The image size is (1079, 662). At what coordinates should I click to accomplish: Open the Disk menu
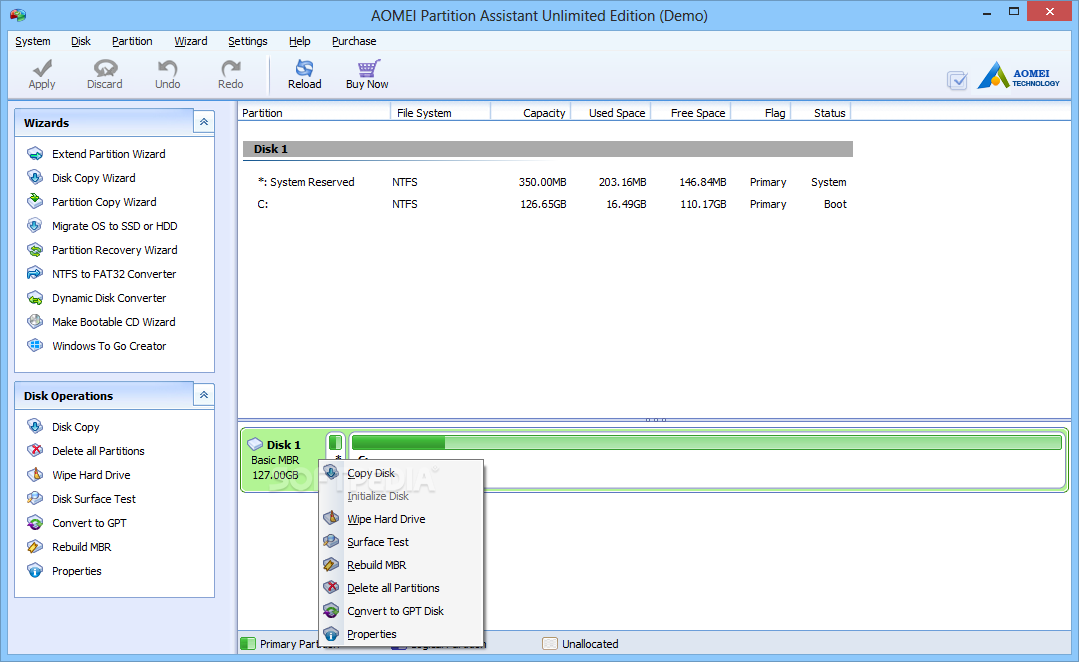tap(81, 41)
